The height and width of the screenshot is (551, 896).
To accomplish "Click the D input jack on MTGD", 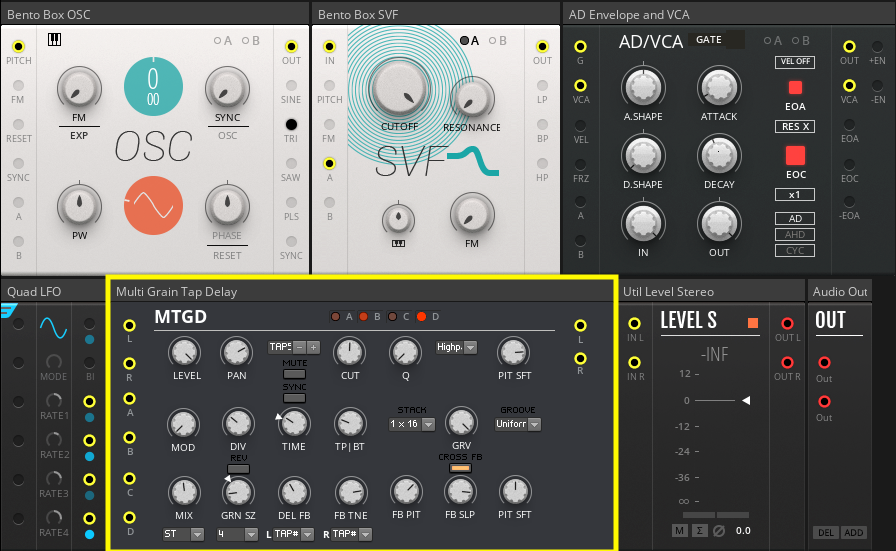I will click(x=130, y=517).
